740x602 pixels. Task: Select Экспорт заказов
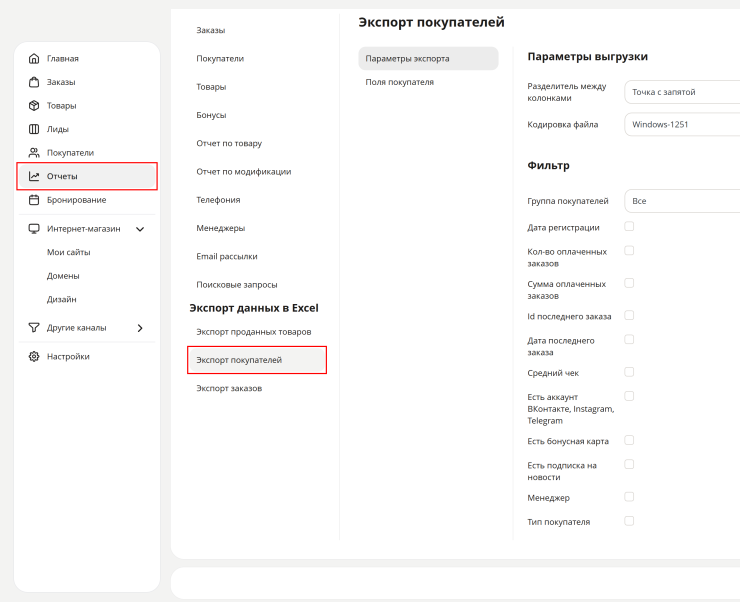pyautogui.click(x=229, y=388)
